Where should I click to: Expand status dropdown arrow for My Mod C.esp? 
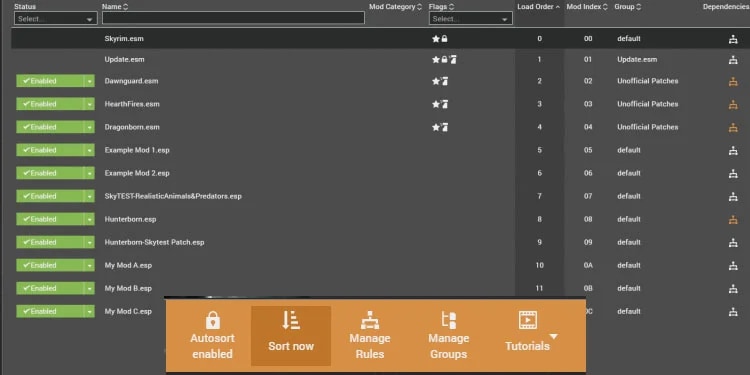point(89,311)
